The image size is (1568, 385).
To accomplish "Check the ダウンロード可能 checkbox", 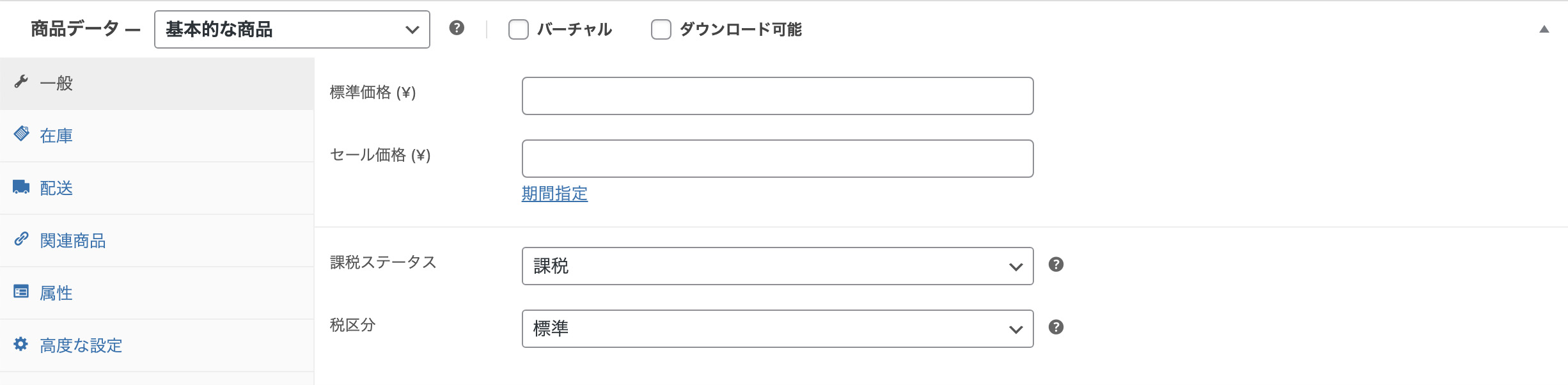I will (x=661, y=29).
